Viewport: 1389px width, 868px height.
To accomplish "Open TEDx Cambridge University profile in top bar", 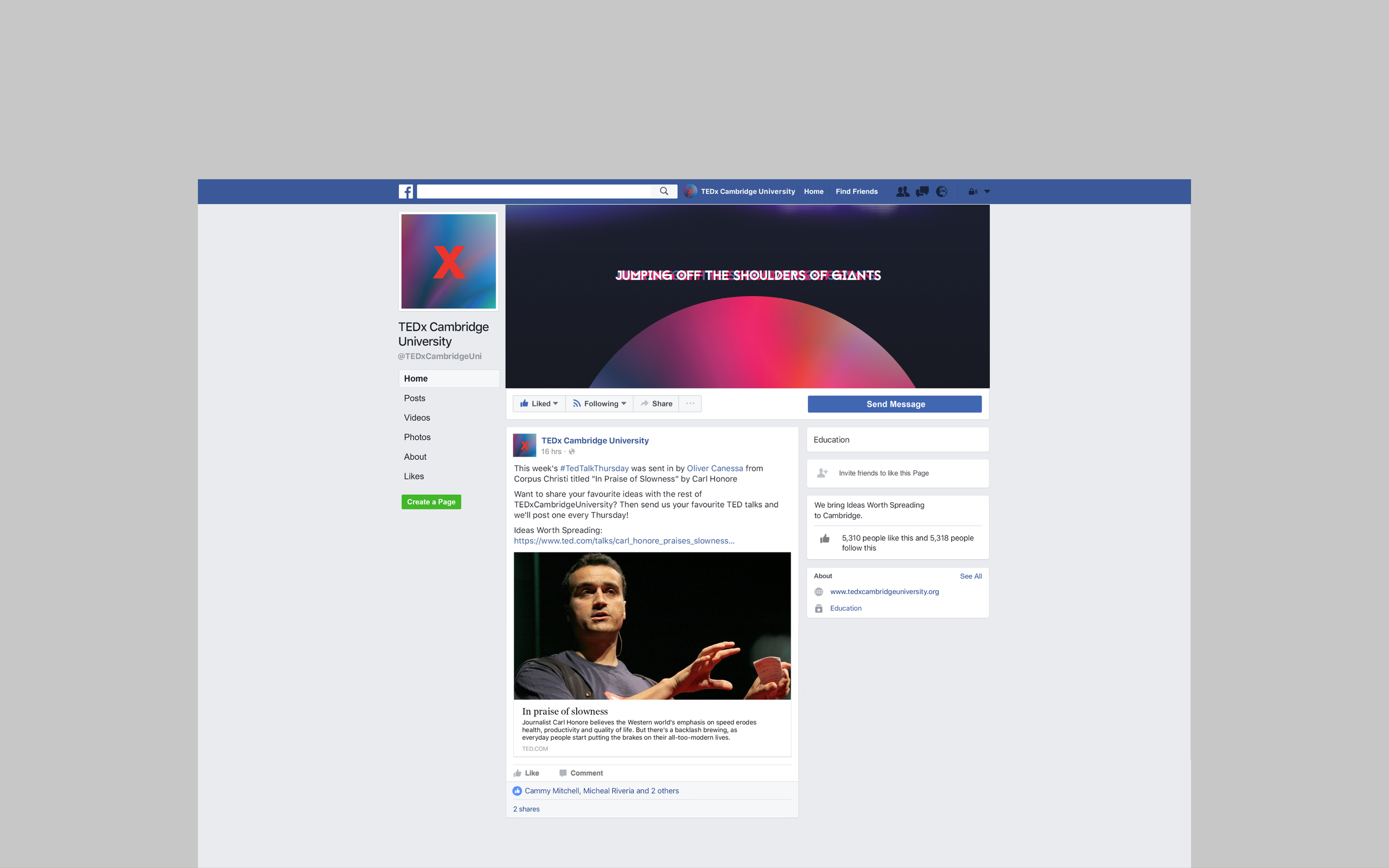I will point(748,191).
